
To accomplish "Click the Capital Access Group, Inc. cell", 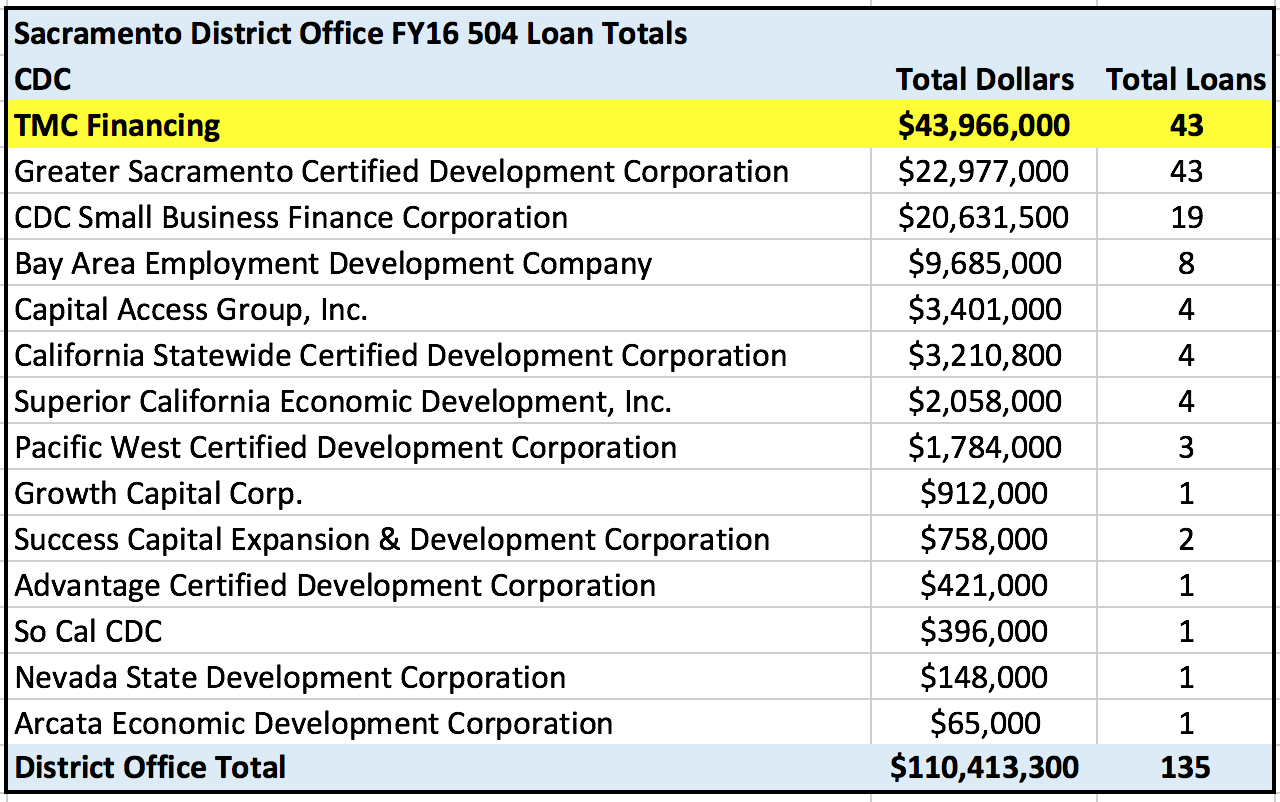I will (191, 310).
